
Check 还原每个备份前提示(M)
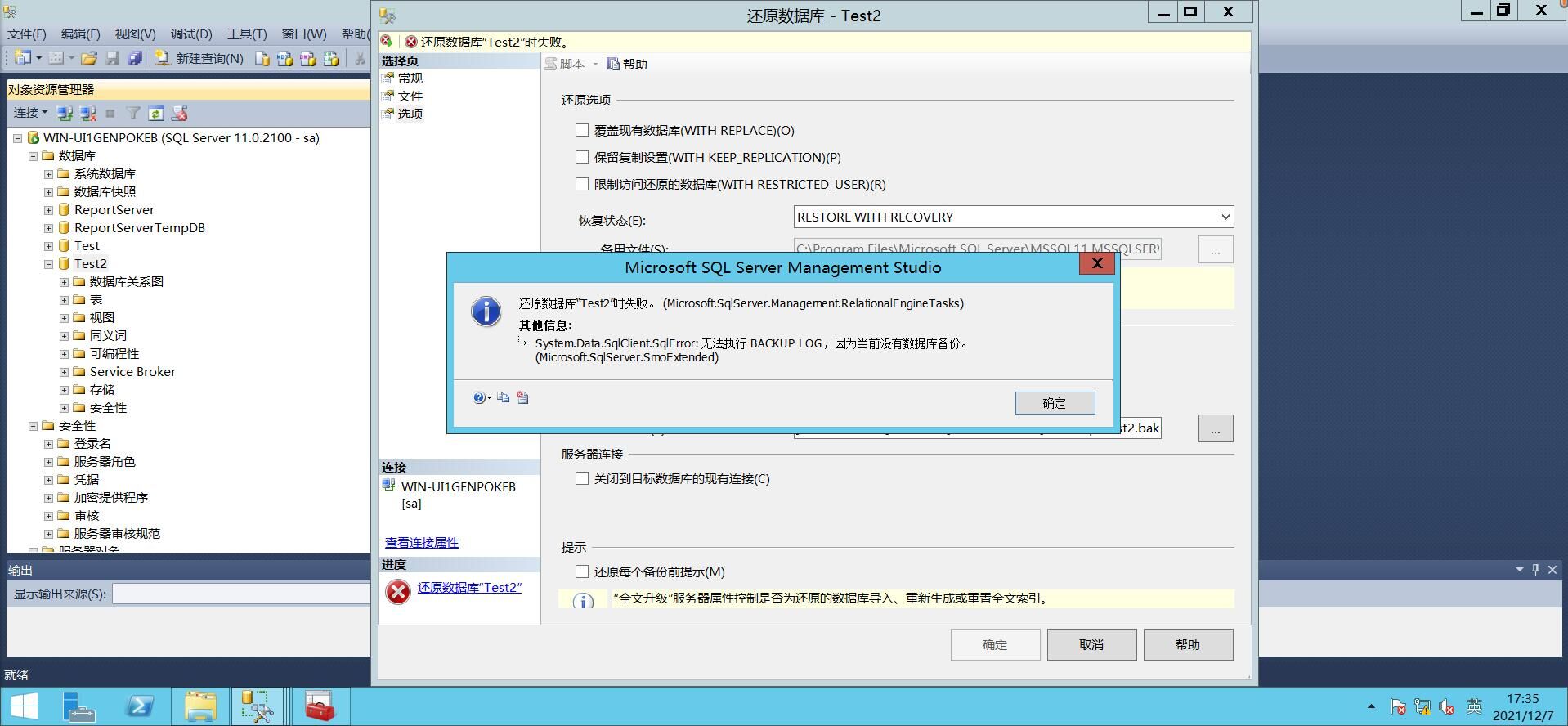tap(582, 571)
